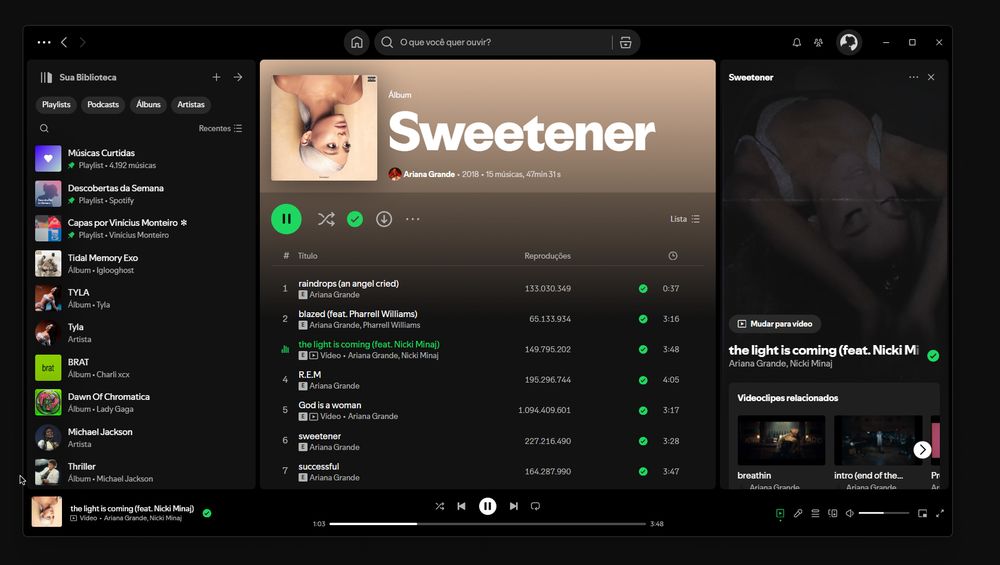Open the Ariana Grande artist link in the album header
The image size is (1000, 565).
(429, 174)
